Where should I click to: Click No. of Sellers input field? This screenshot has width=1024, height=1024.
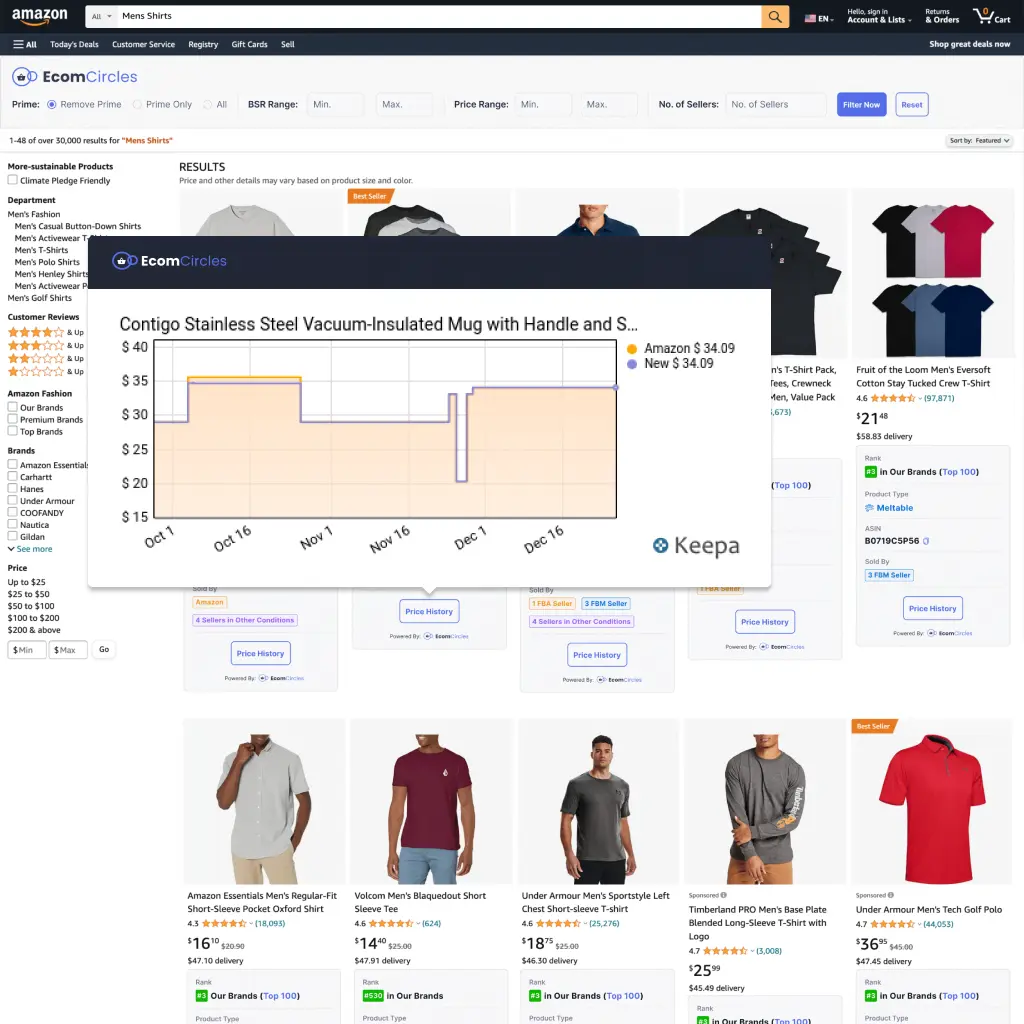776,104
